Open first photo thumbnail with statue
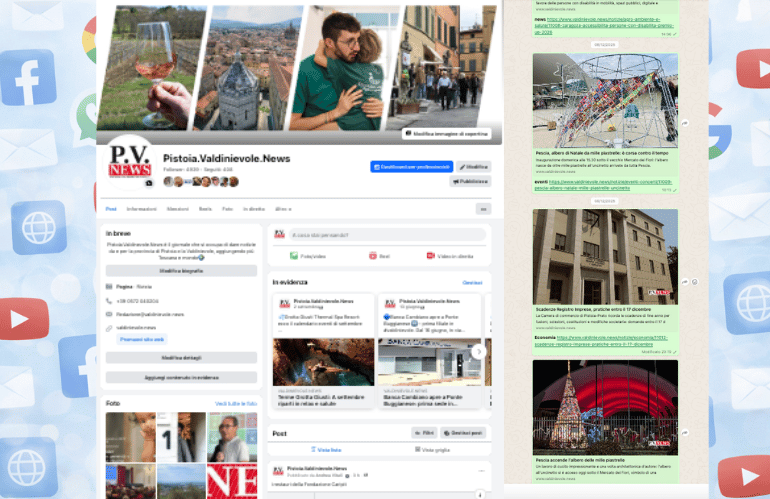Viewport: 770px width, 499px height. pos(131,437)
